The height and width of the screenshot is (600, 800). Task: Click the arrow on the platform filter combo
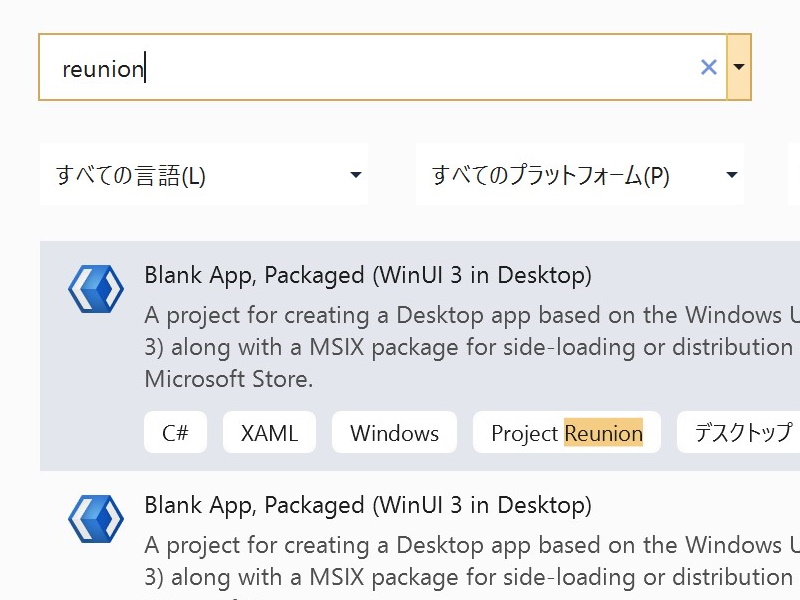click(x=732, y=175)
